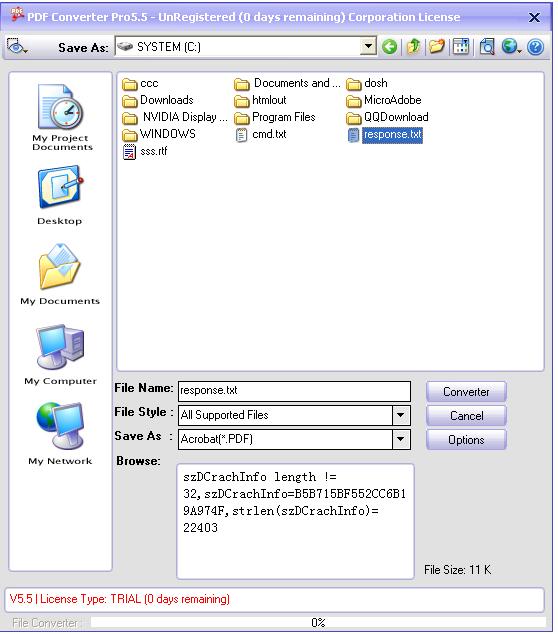Viewport: 558px width, 634px height.
Task: Open My Project Documents shortcut
Action: pos(62,117)
